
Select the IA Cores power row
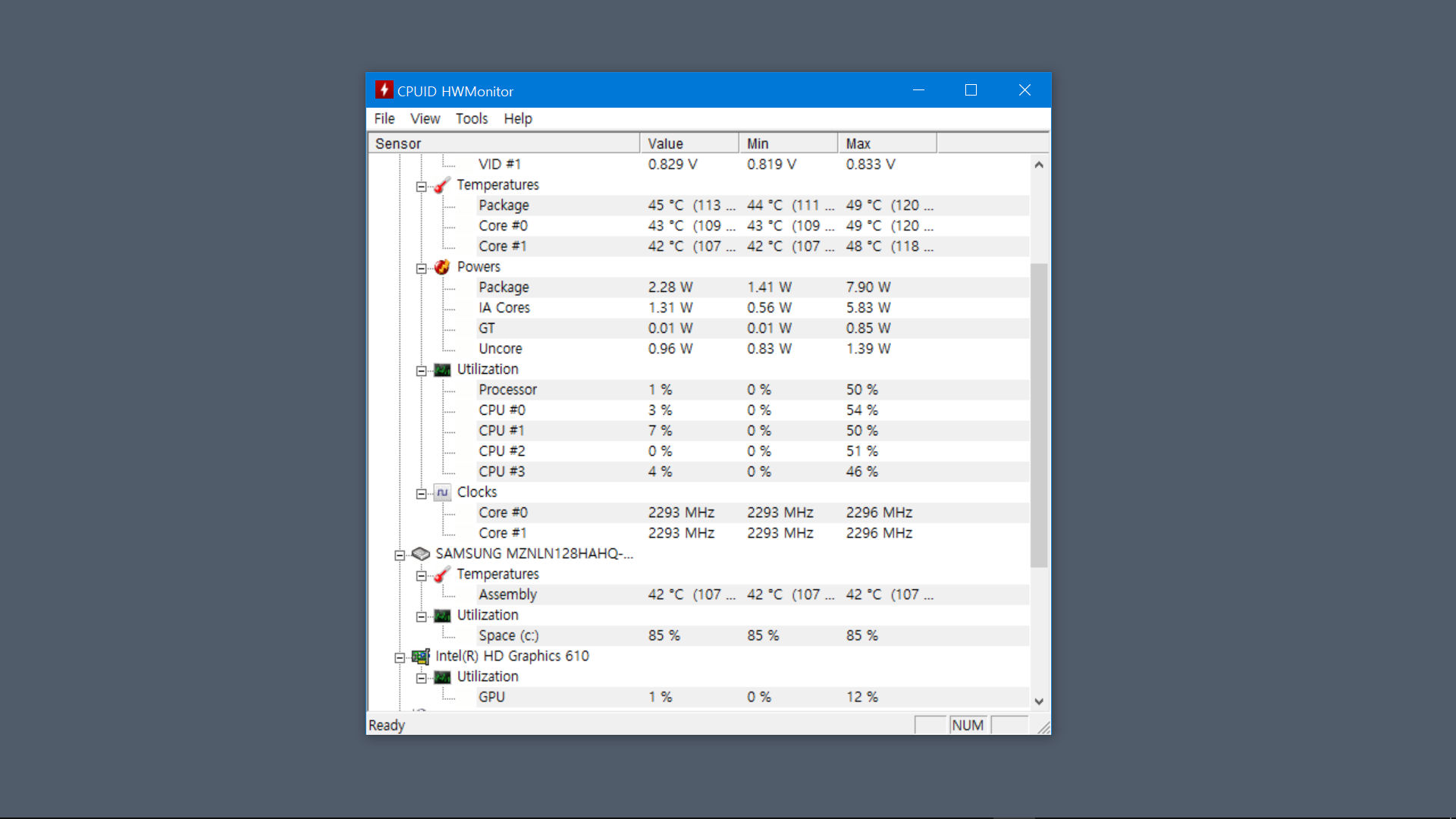(504, 308)
